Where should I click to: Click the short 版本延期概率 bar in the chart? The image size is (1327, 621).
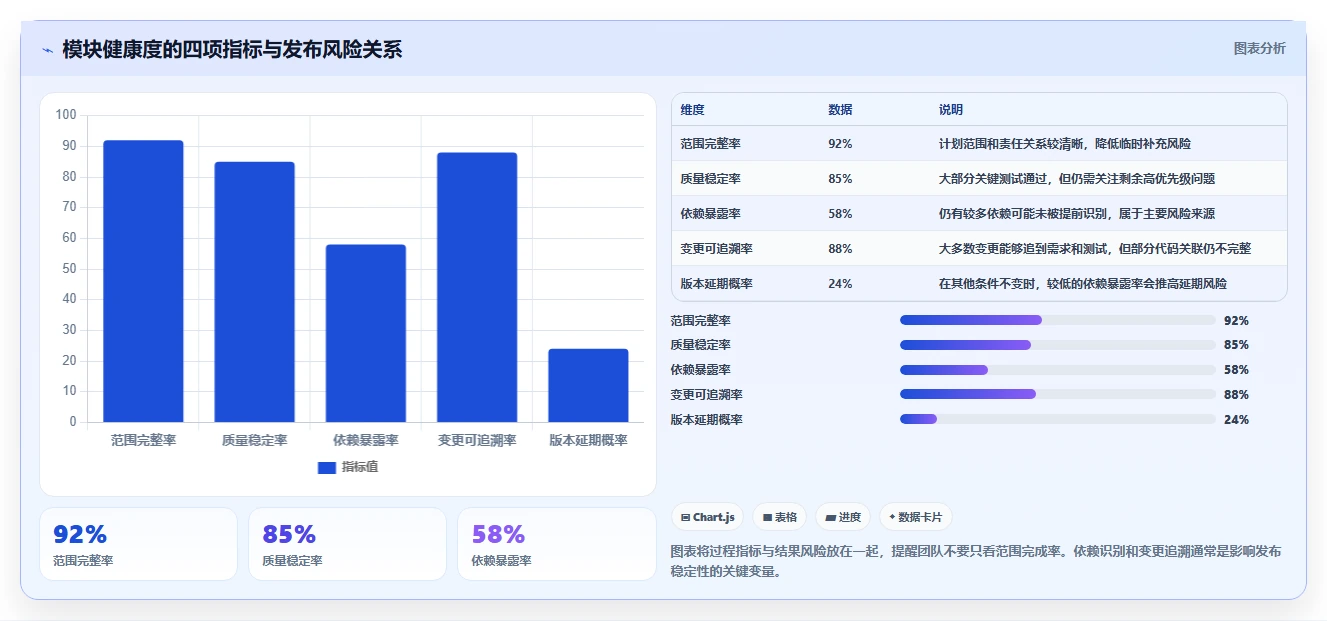coord(588,385)
